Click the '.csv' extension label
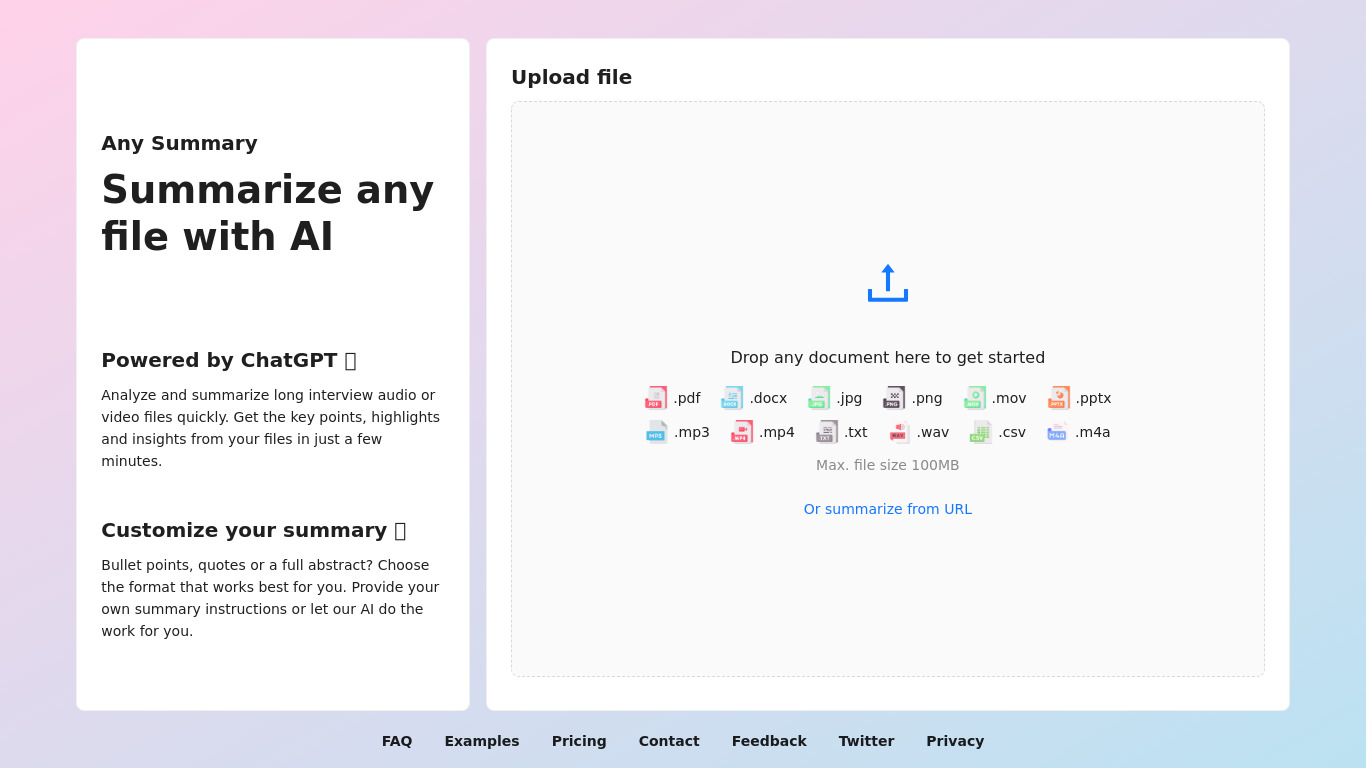This screenshot has width=1366, height=768. [1012, 432]
